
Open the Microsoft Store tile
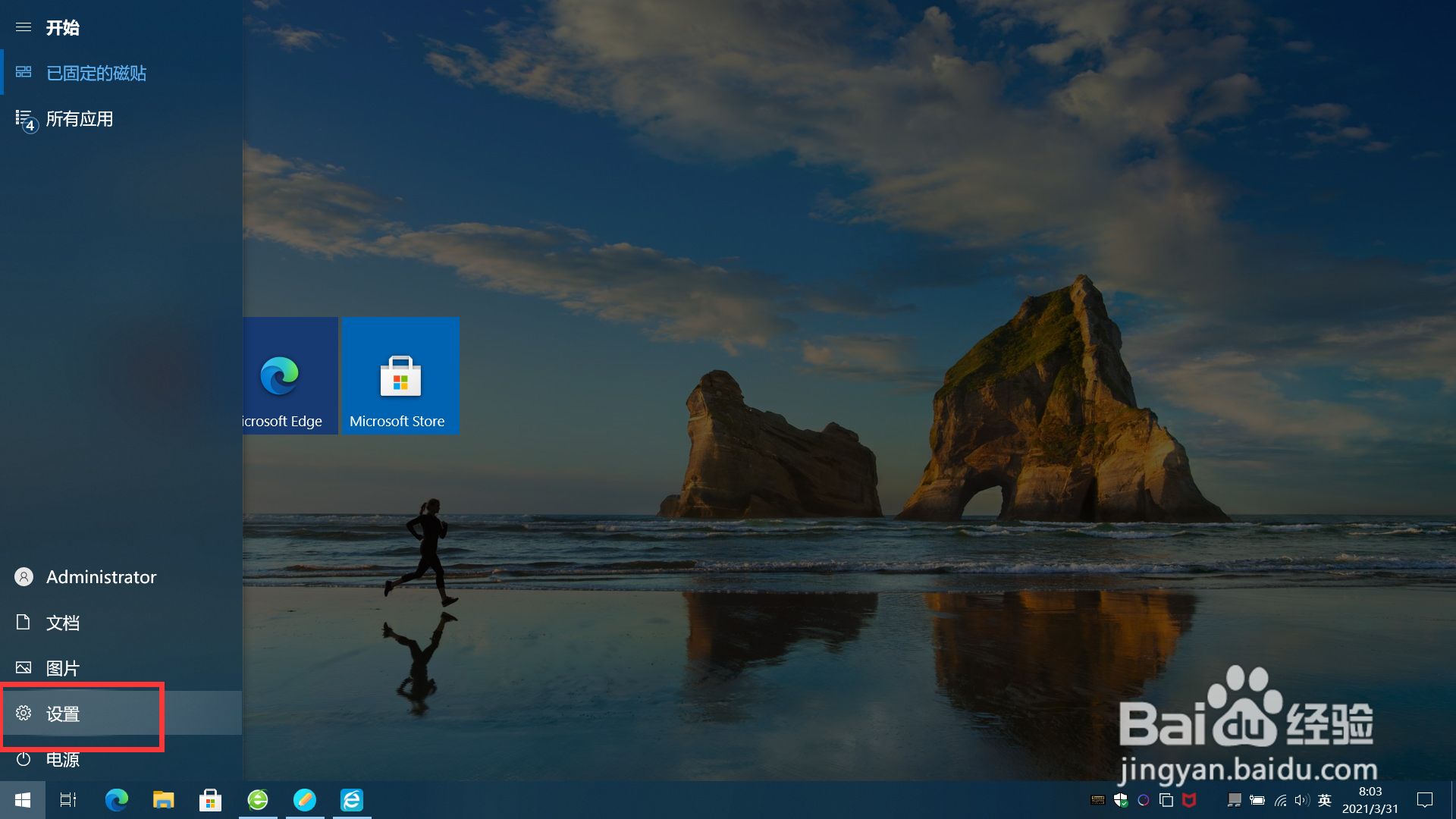[400, 376]
